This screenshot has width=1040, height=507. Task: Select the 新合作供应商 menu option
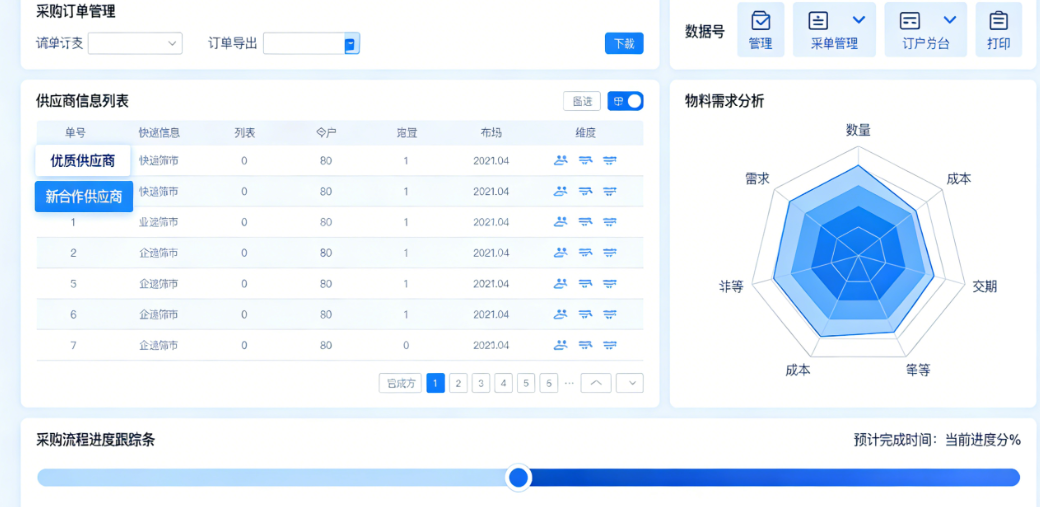pyautogui.click(x=84, y=196)
